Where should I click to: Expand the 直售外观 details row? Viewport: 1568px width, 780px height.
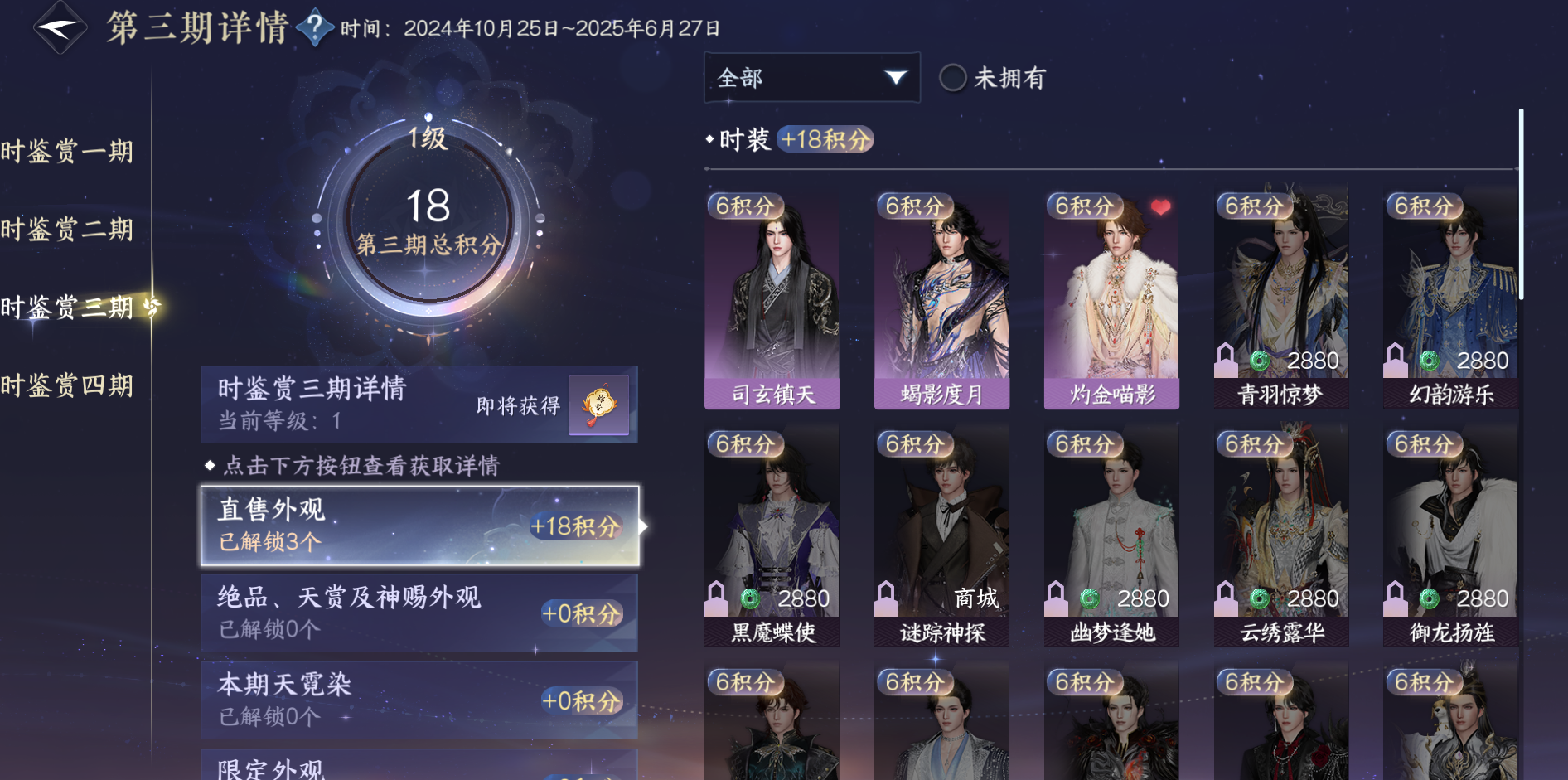pos(419,526)
